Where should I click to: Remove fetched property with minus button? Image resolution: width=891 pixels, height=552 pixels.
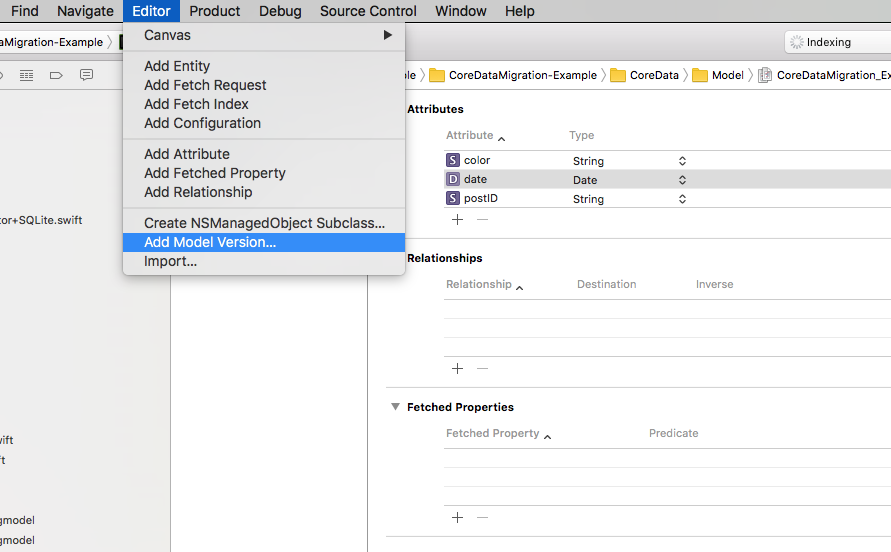[482, 518]
